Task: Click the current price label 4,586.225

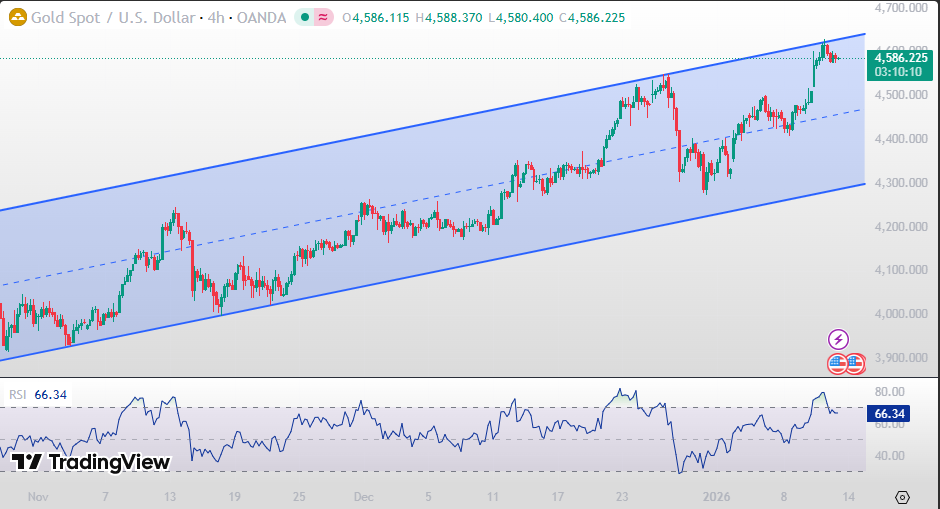Action: [x=903, y=58]
